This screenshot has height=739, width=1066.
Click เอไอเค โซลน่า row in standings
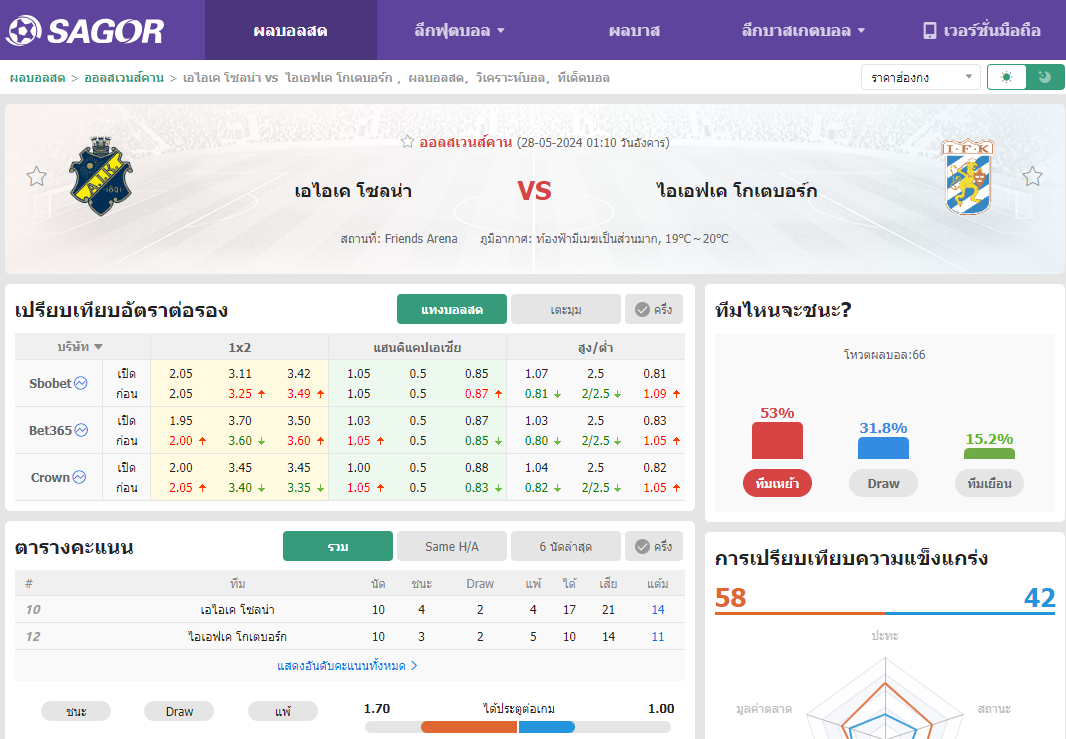tap(349, 610)
